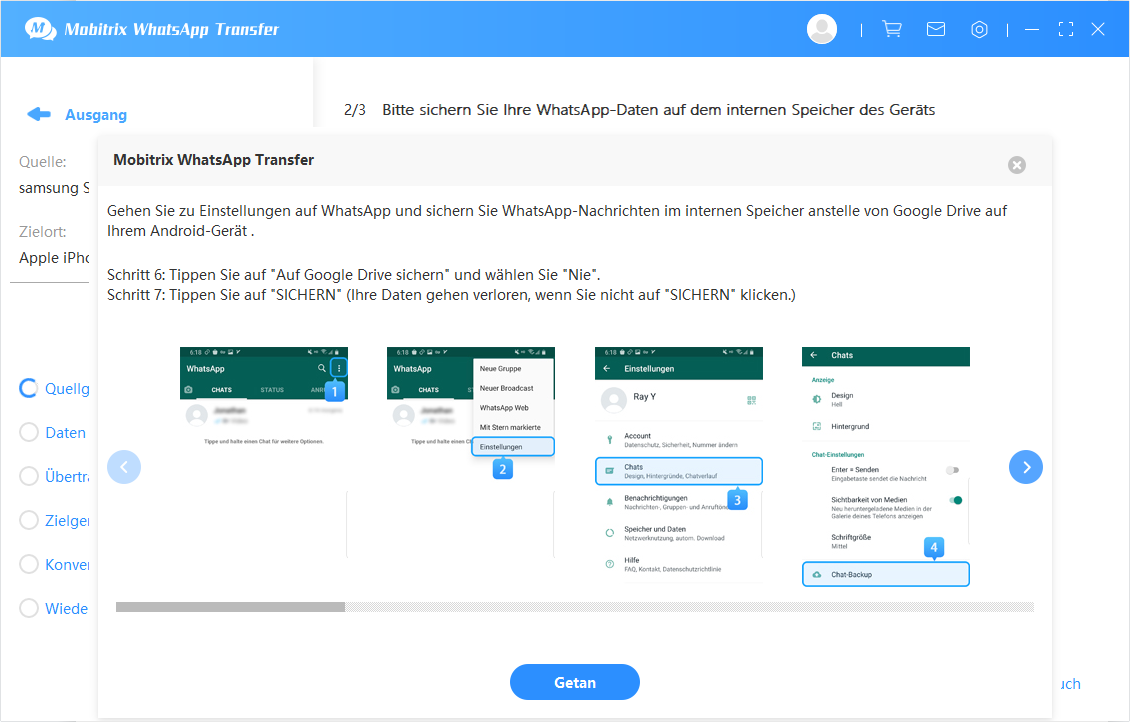Click the Einstellungen menu screenshot thumbnail
1130x722 pixels.
471,453
